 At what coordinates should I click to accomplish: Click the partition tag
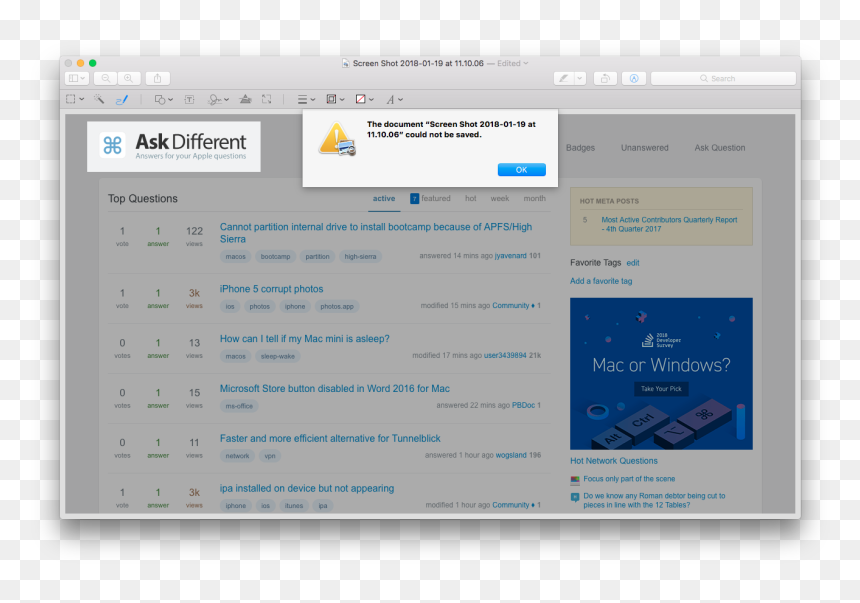point(318,256)
